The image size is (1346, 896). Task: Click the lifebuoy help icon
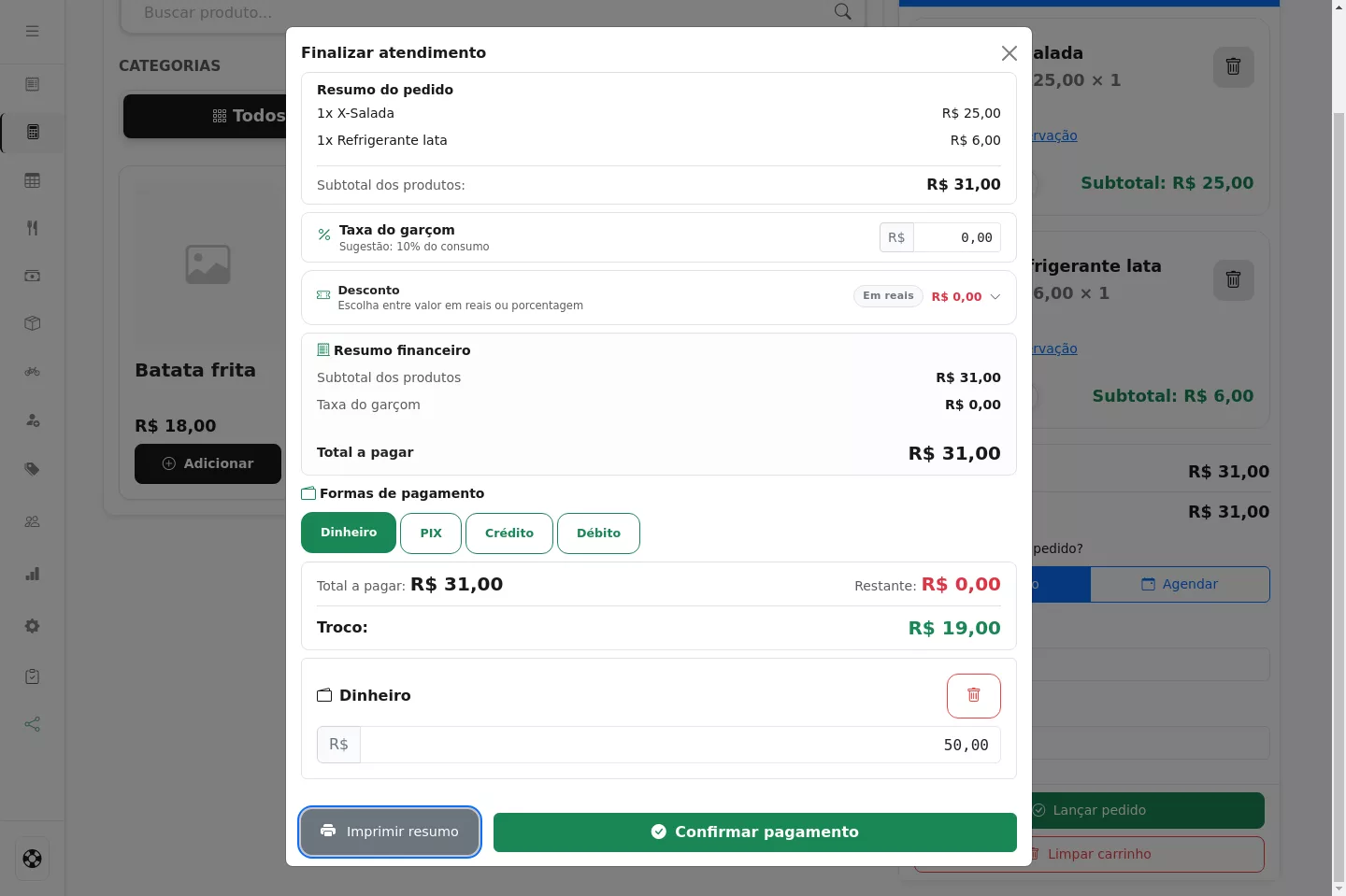pyautogui.click(x=33, y=859)
